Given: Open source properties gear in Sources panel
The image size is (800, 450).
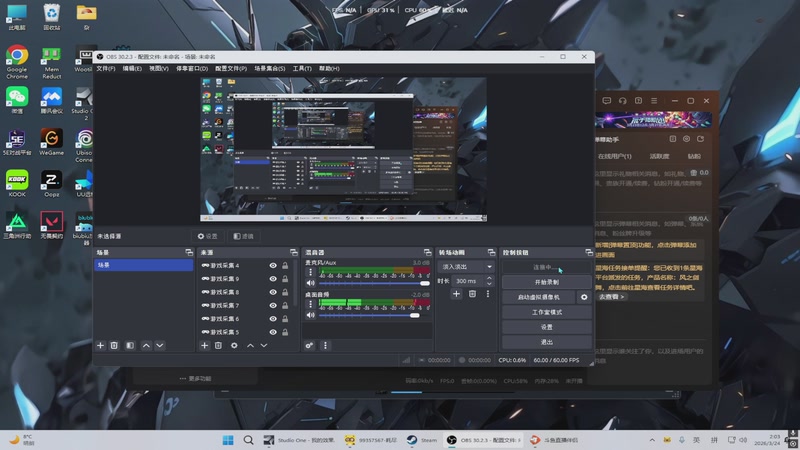Looking at the screenshot, I should pos(234,345).
